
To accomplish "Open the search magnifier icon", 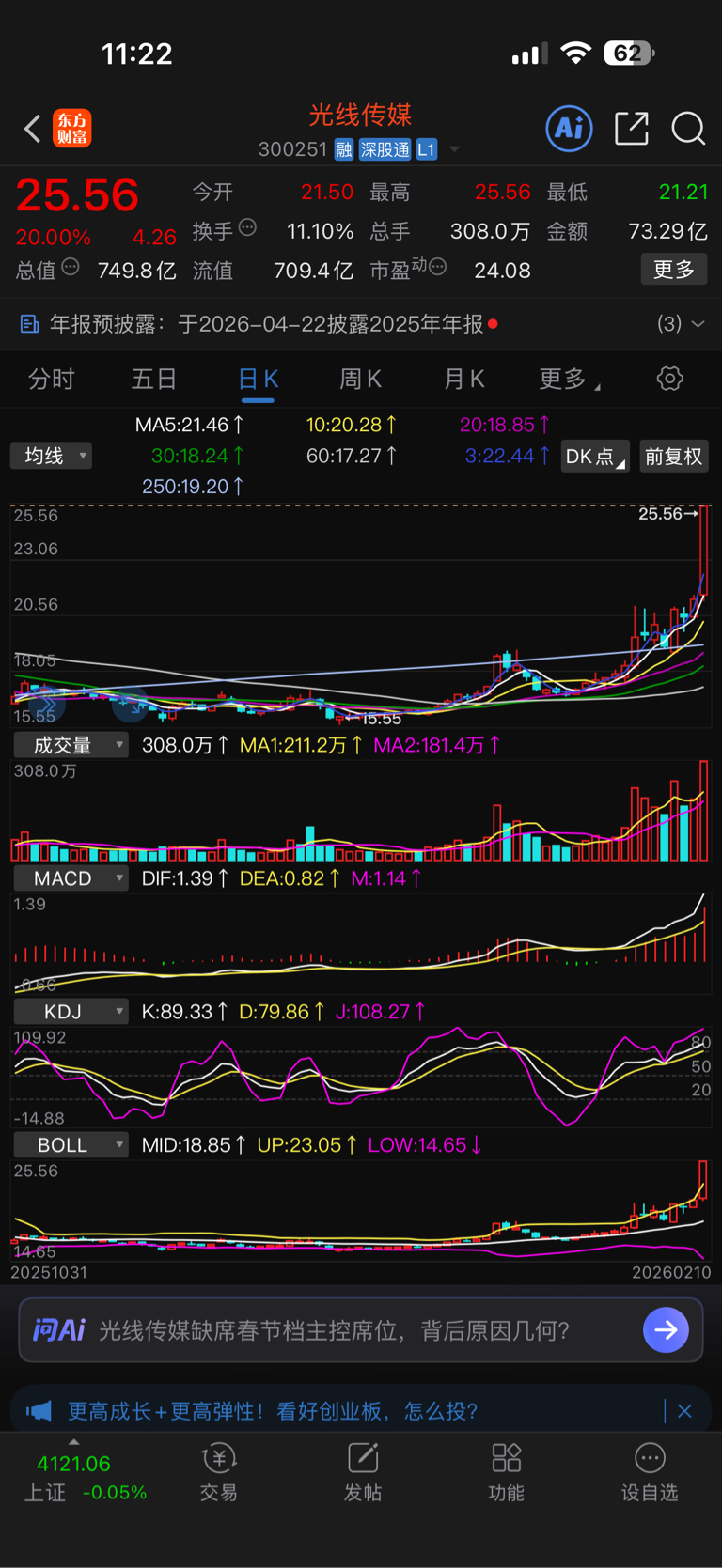I will click(688, 129).
